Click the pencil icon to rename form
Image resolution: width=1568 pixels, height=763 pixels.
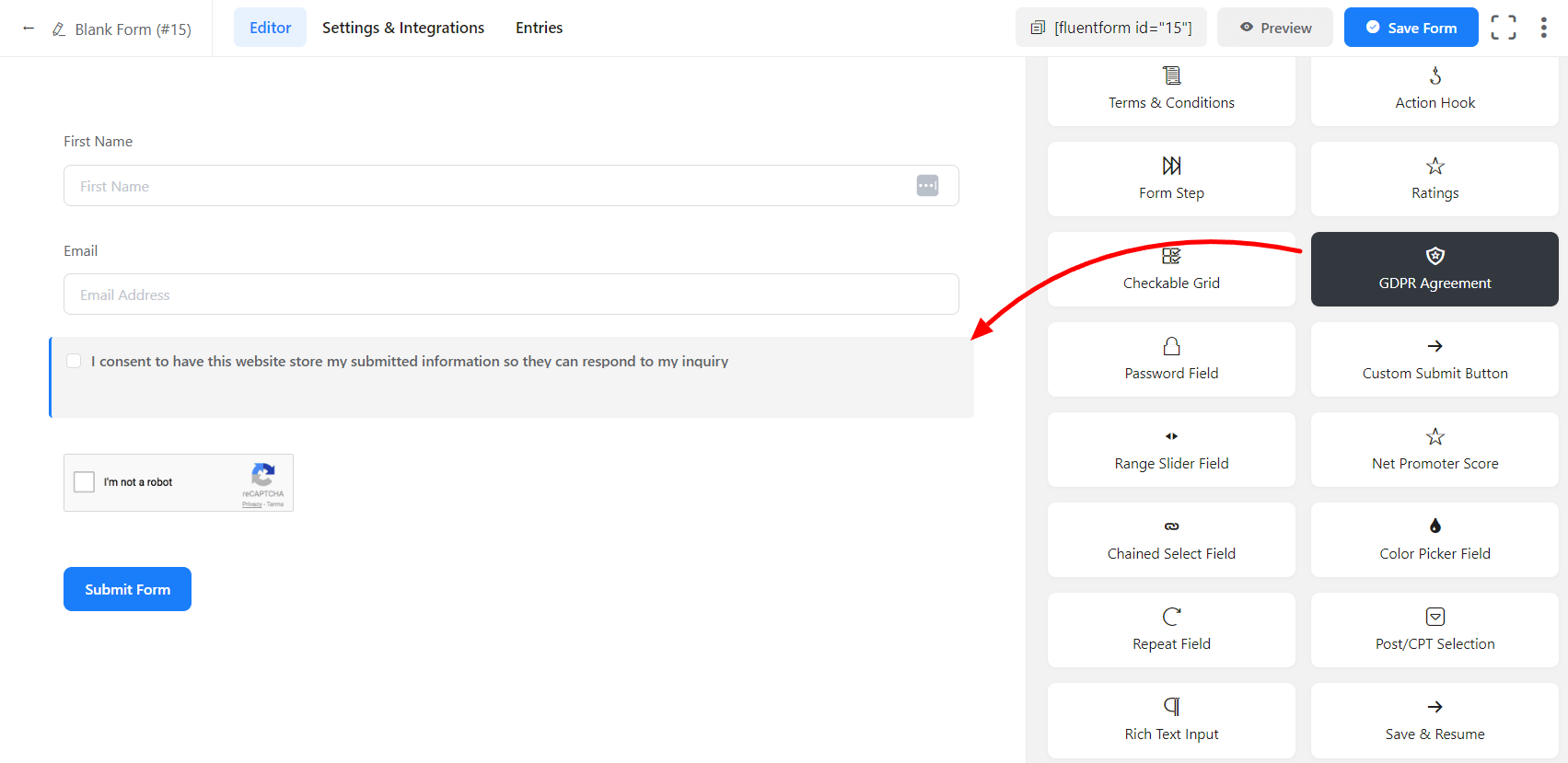click(59, 29)
